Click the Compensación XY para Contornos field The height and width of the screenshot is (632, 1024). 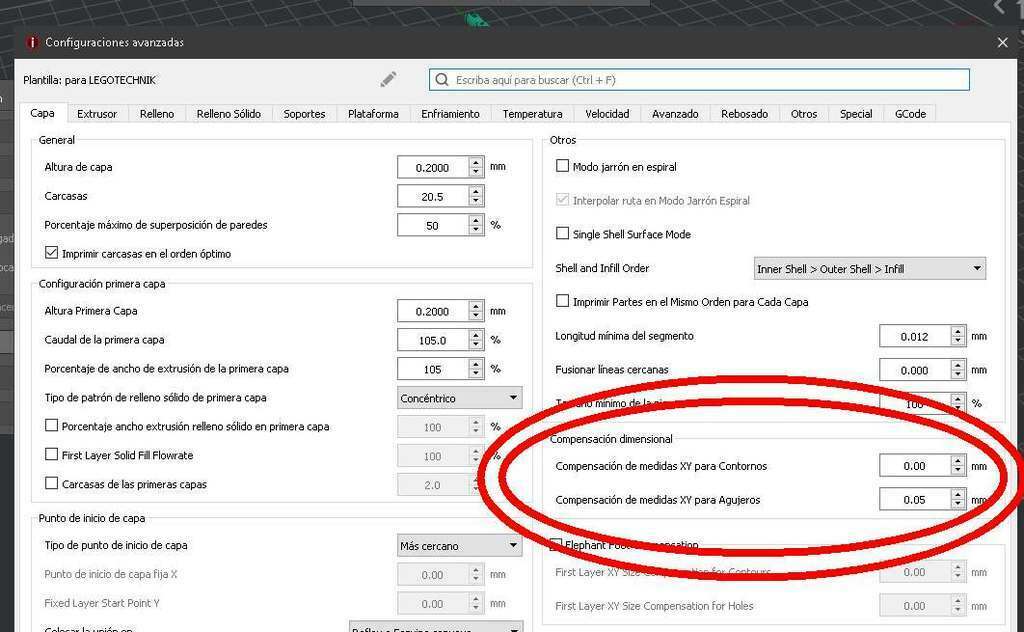click(913, 466)
